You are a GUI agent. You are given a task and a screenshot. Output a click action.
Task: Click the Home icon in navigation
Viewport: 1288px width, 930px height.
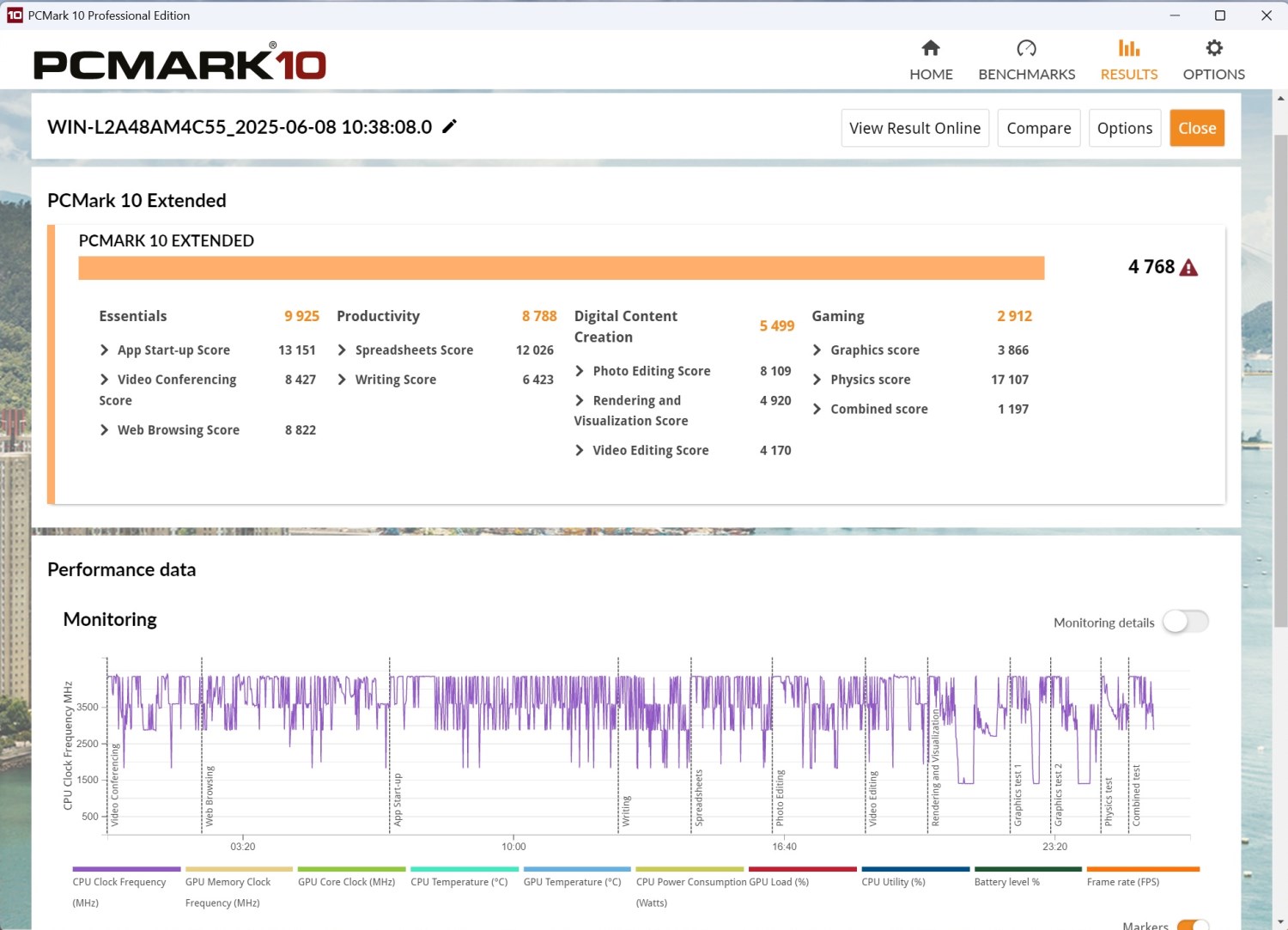tap(931, 48)
